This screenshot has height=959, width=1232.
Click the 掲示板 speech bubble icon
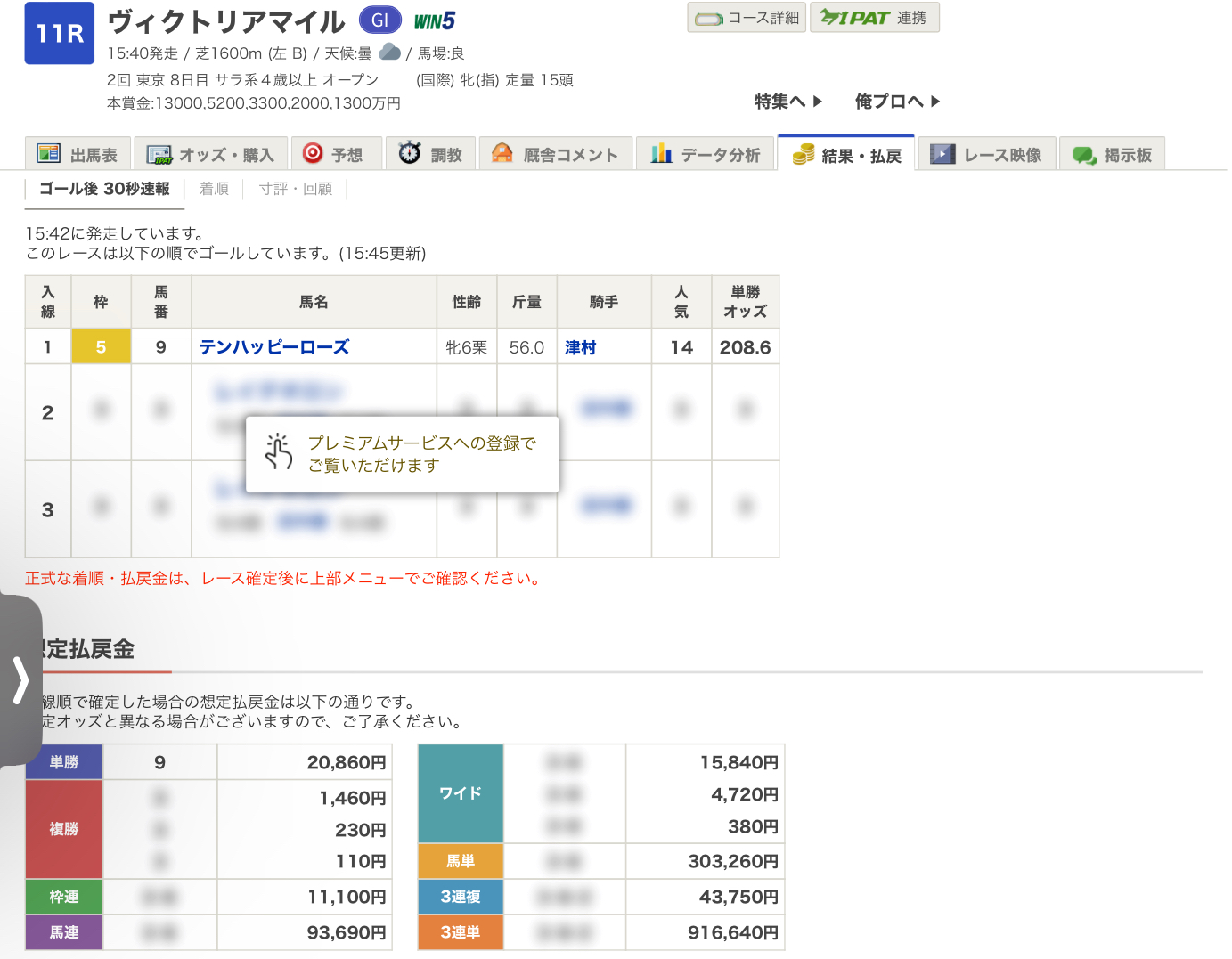pos(1084,155)
